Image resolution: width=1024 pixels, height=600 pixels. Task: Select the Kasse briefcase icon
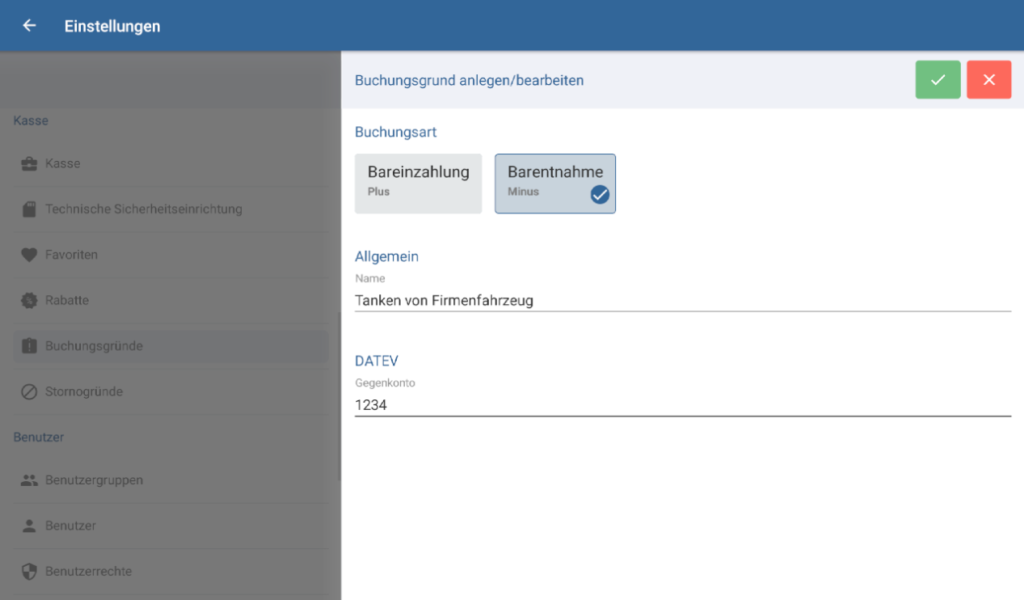27,163
